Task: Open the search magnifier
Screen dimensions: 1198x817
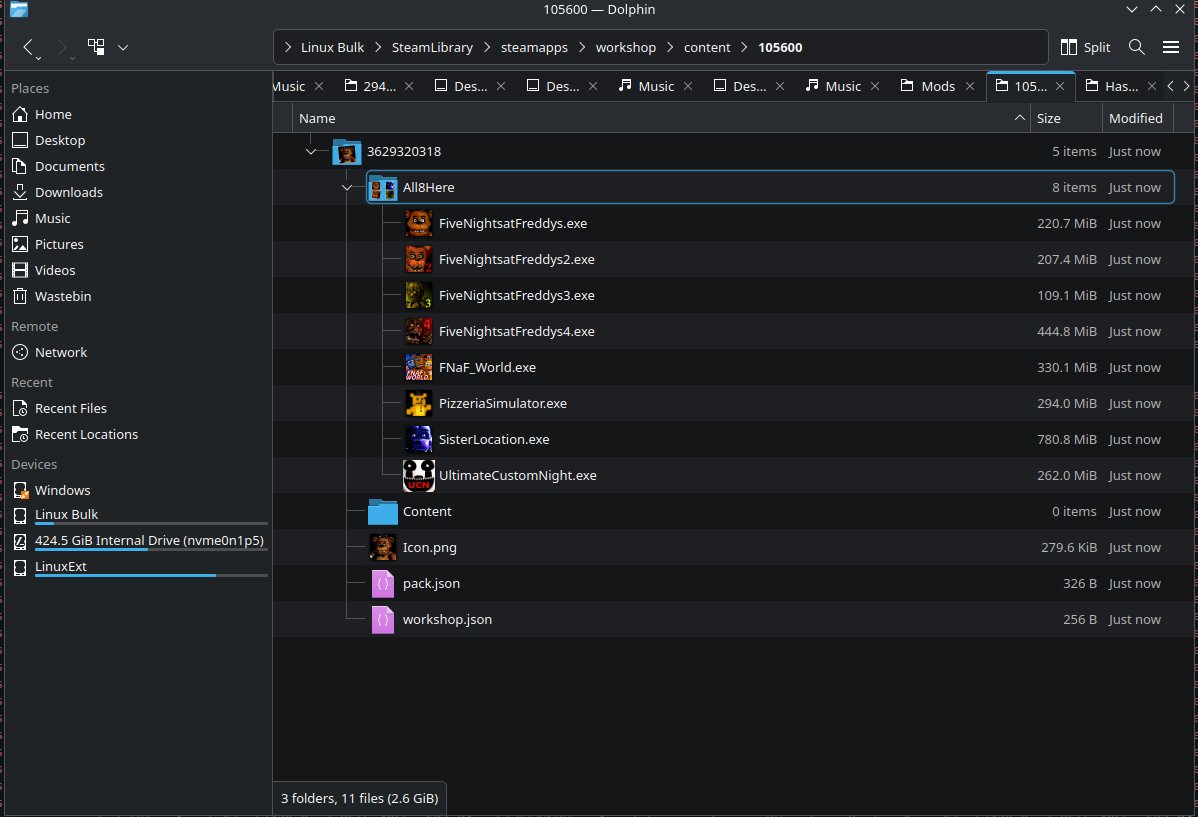Action: pos(1136,47)
